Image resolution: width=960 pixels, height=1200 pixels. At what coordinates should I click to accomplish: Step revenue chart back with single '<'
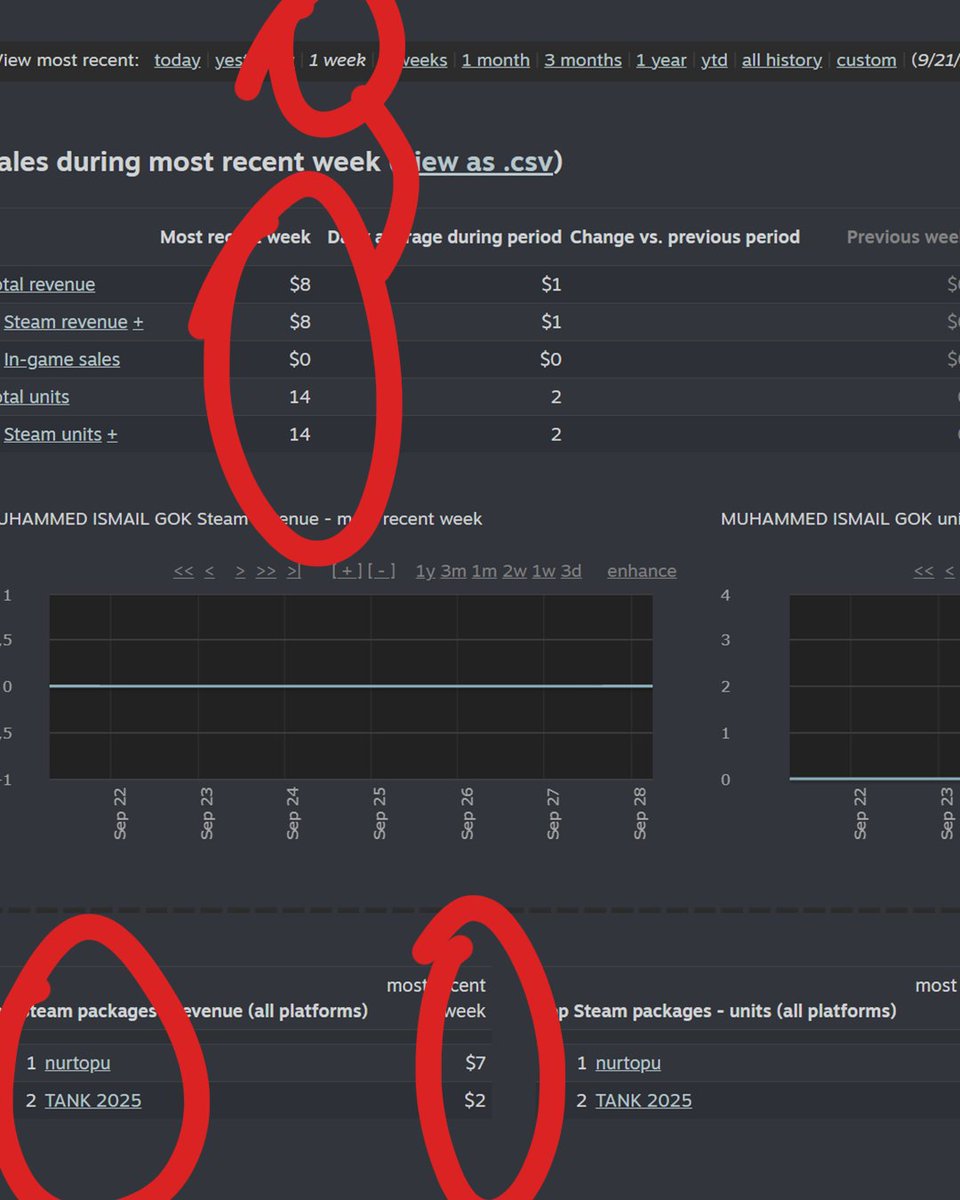(209, 571)
